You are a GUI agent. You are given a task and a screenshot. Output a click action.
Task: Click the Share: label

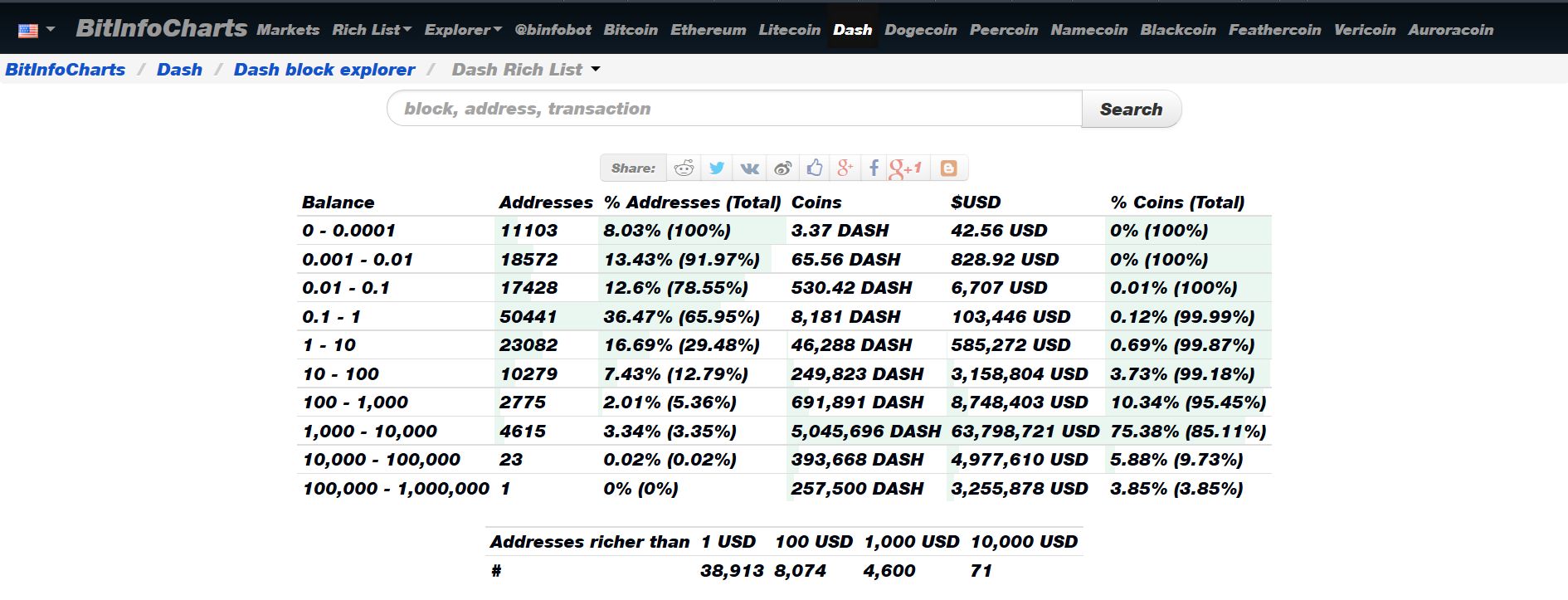tap(633, 168)
